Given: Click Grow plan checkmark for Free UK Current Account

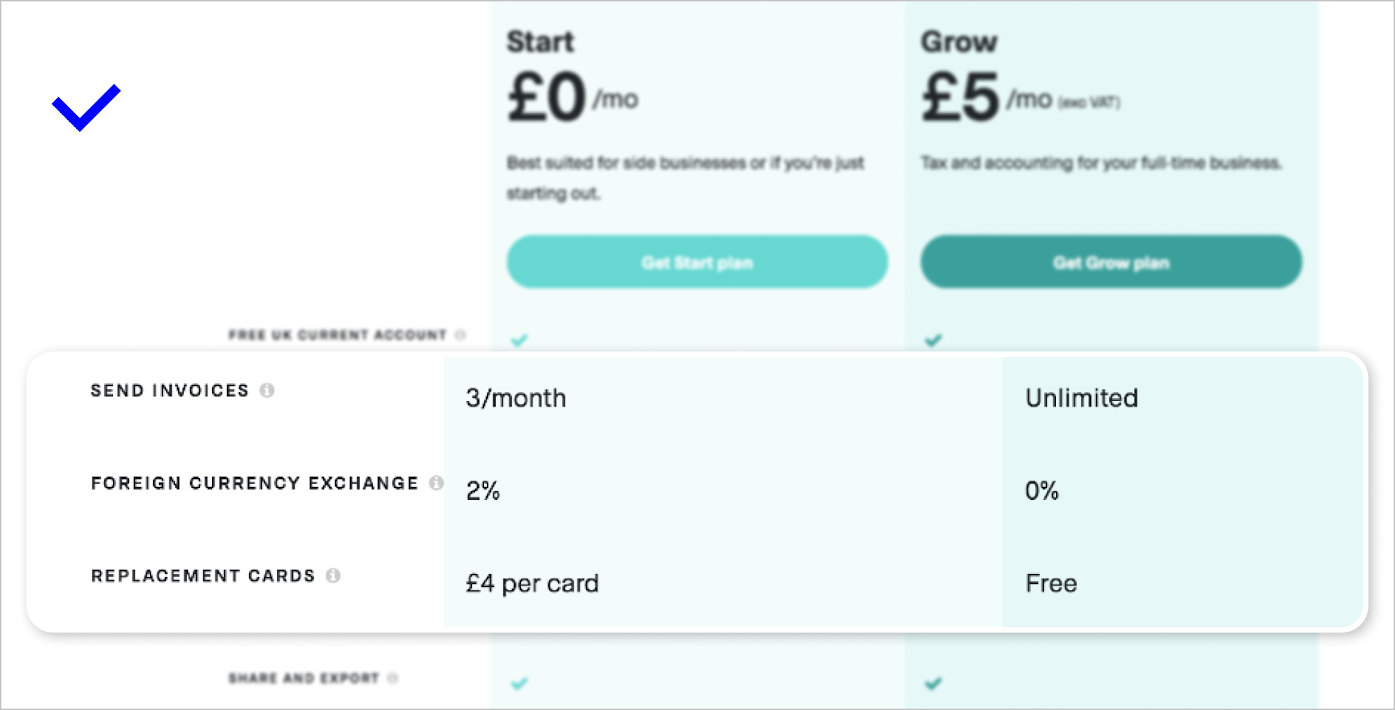Looking at the screenshot, I should (932, 340).
